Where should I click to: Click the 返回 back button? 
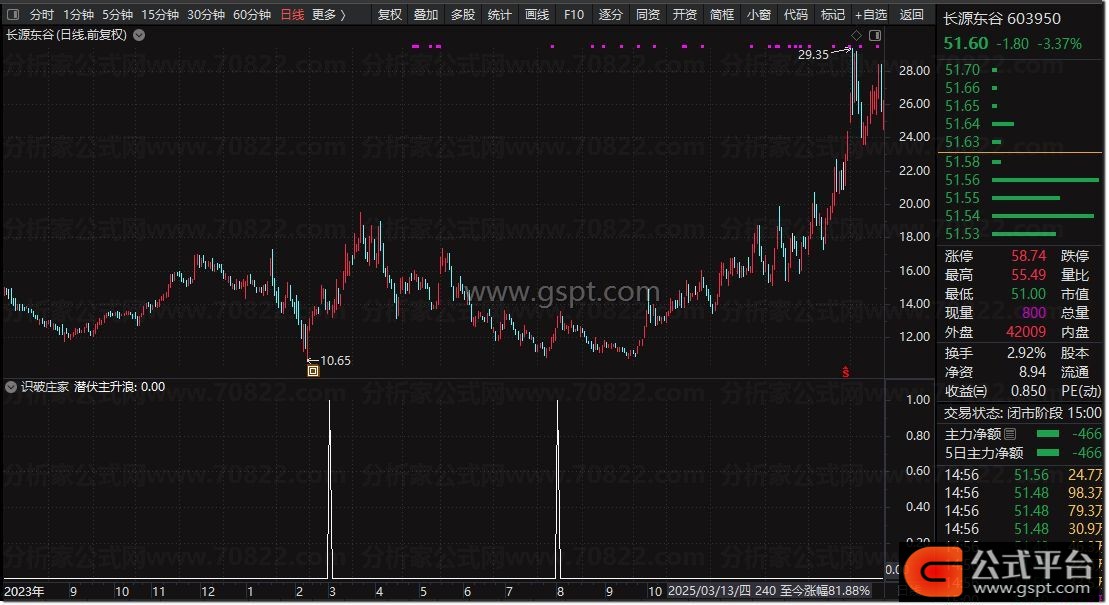(x=912, y=15)
